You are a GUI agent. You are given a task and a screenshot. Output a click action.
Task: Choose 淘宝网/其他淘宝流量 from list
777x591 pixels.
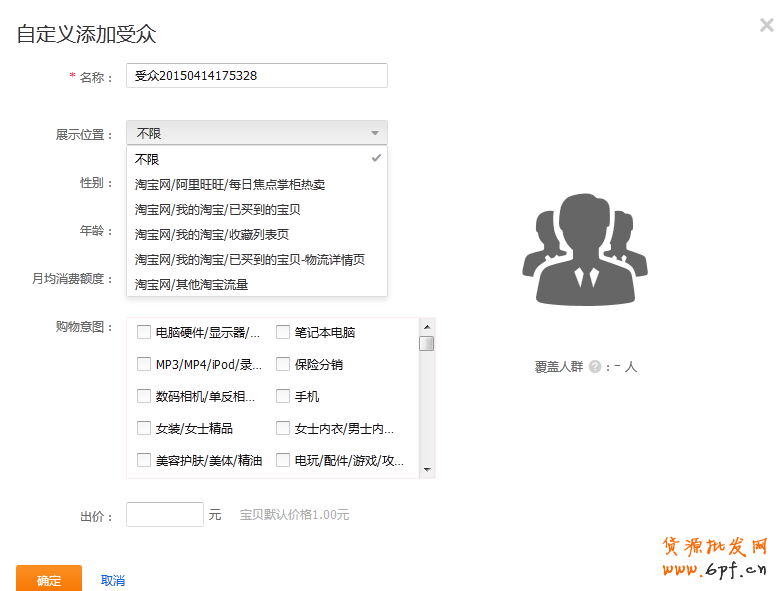pyautogui.click(x=191, y=284)
